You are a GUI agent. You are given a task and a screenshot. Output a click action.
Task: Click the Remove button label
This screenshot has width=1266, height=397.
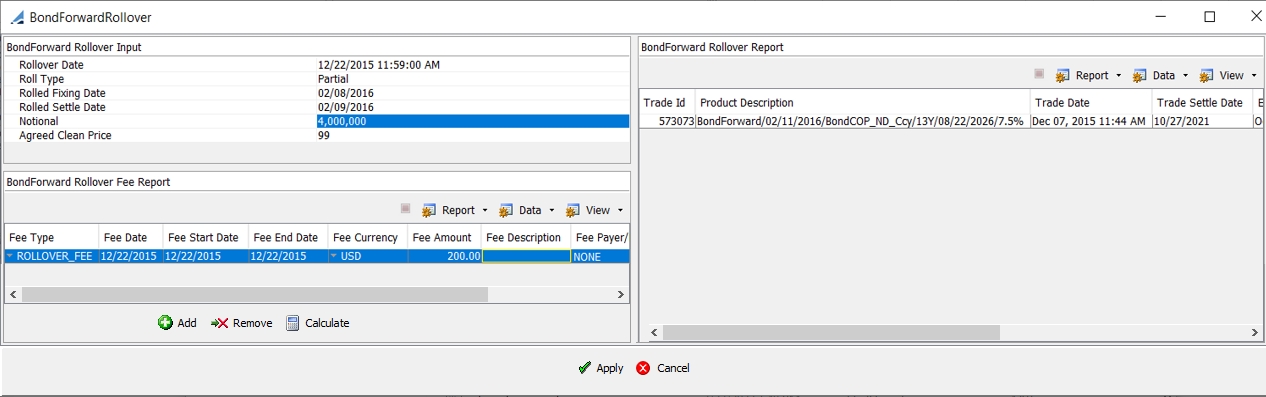tap(252, 323)
